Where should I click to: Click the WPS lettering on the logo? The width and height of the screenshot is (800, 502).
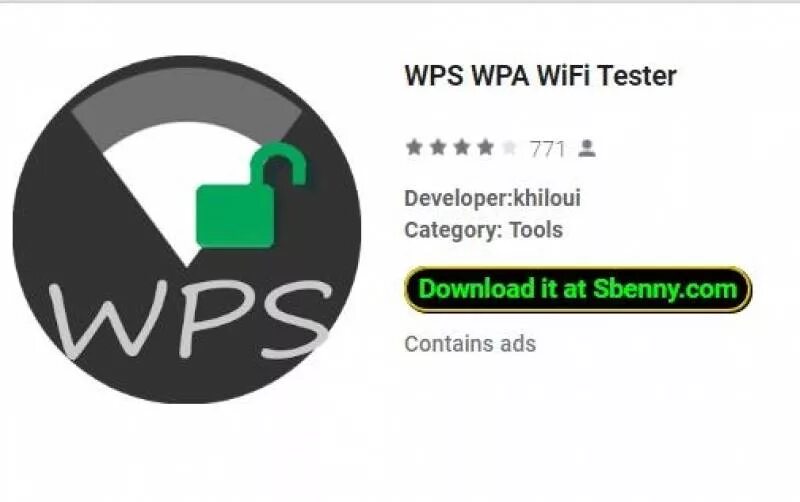pyautogui.click(x=190, y=319)
